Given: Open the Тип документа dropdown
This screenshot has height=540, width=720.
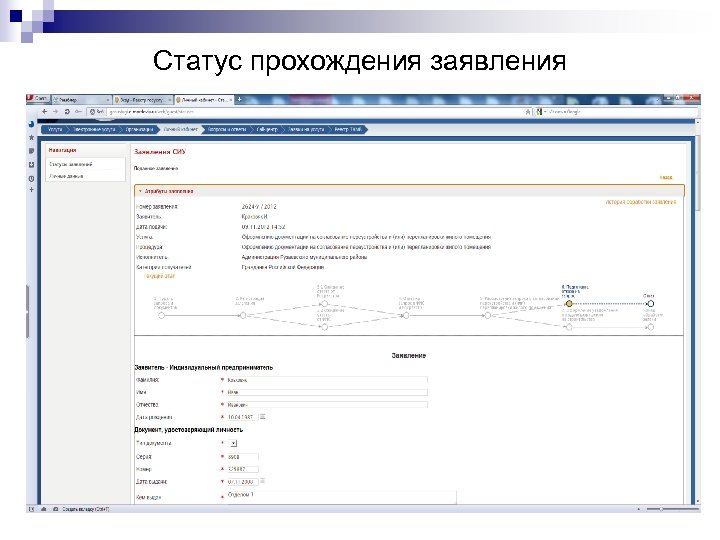Looking at the screenshot, I should tap(233, 443).
